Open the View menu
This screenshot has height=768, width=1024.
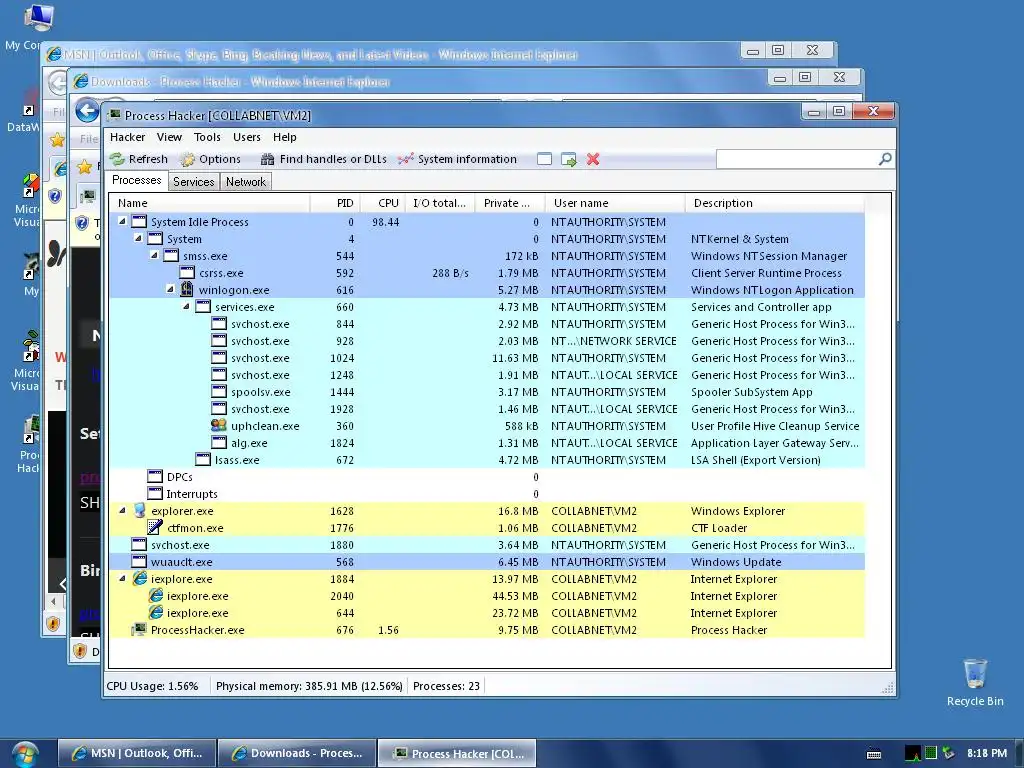(x=169, y=137)
